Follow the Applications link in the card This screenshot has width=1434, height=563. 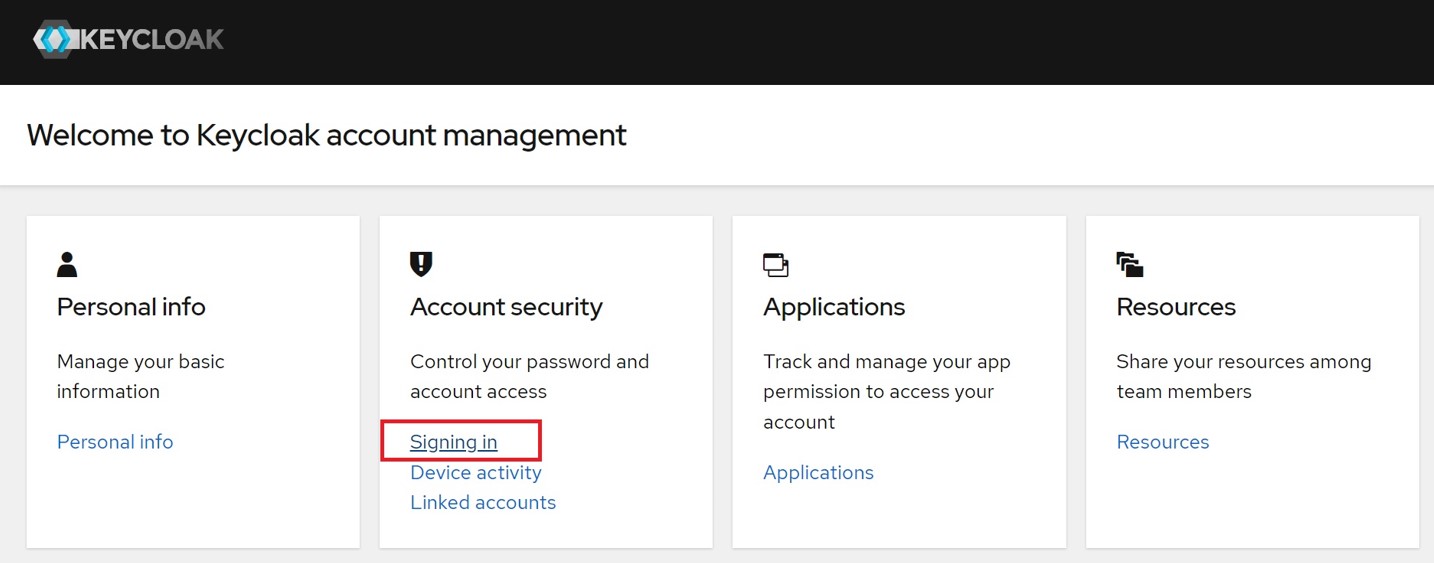point(818,472)
